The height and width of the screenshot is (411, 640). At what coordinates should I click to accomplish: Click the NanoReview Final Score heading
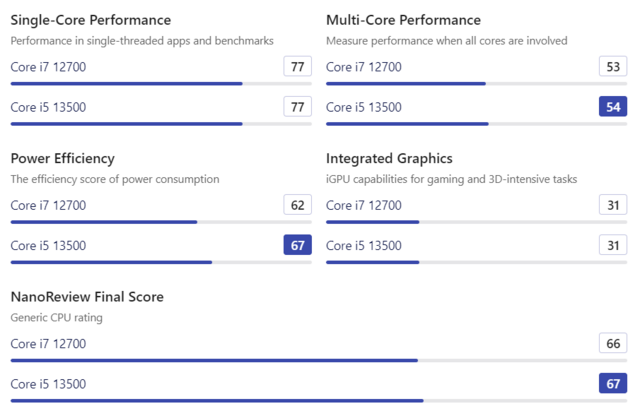coord(87,297)
